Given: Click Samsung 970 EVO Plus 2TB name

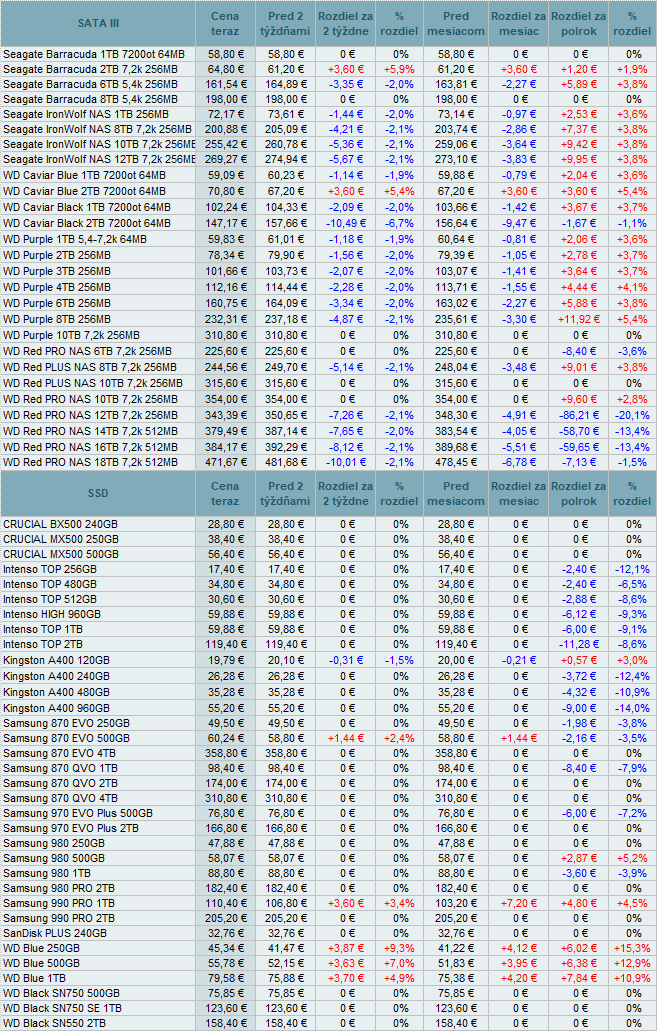Looking at the screenshot, I should click(71, 828).
